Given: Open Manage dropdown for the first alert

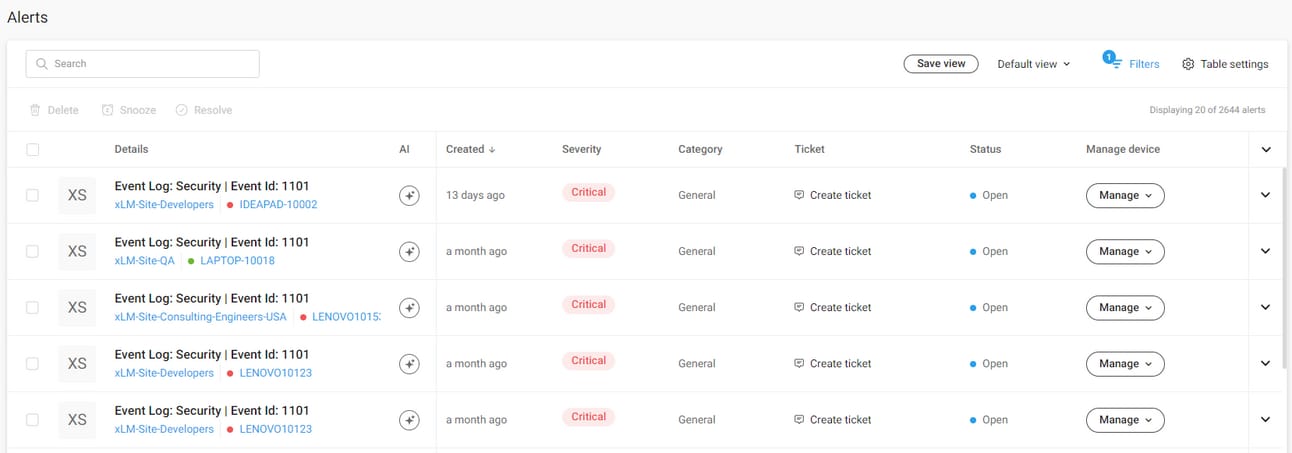Looking at the screenshot, I should coord(1125,195).
